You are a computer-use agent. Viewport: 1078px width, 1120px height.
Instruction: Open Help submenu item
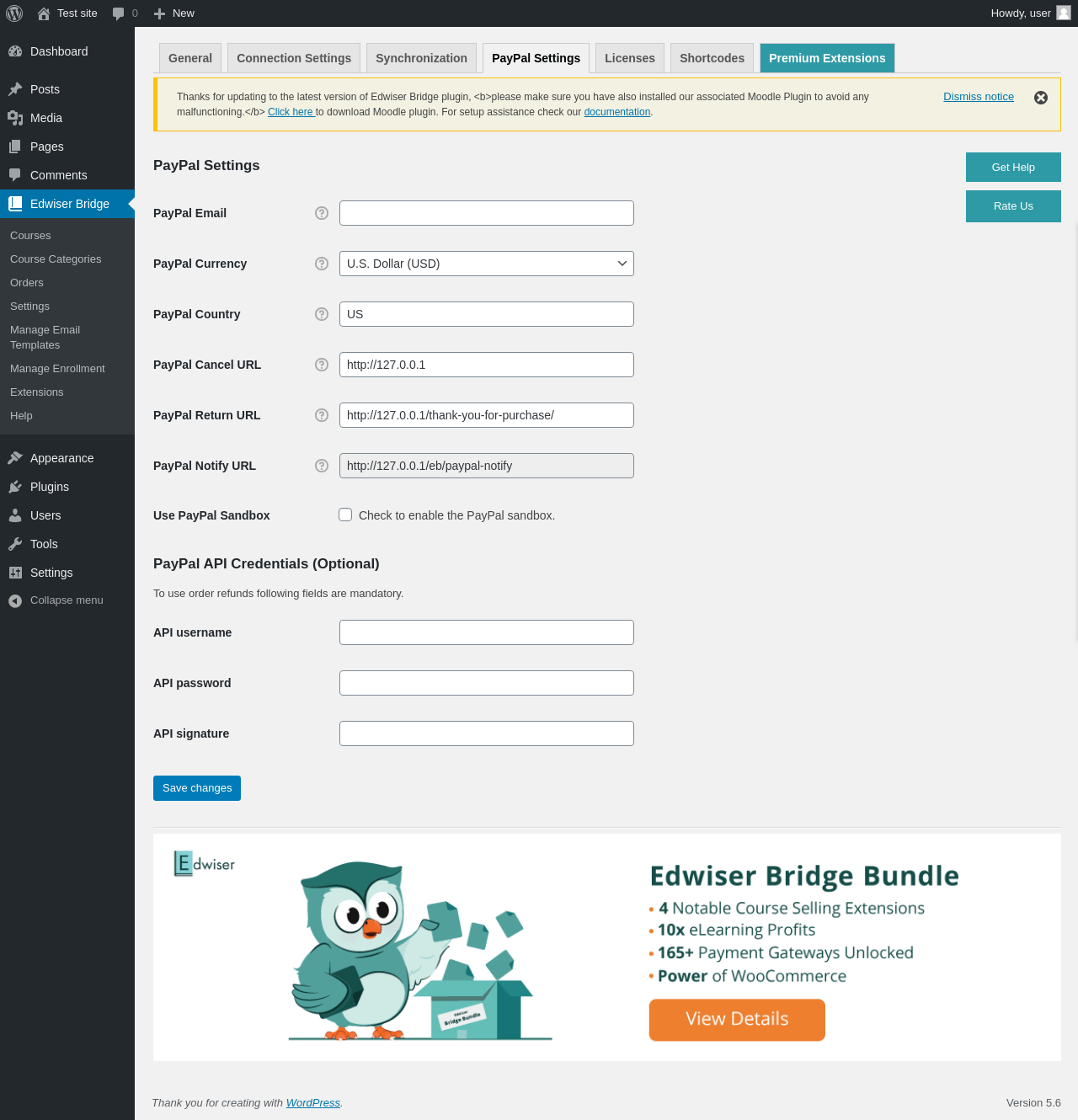pos(21,416)
